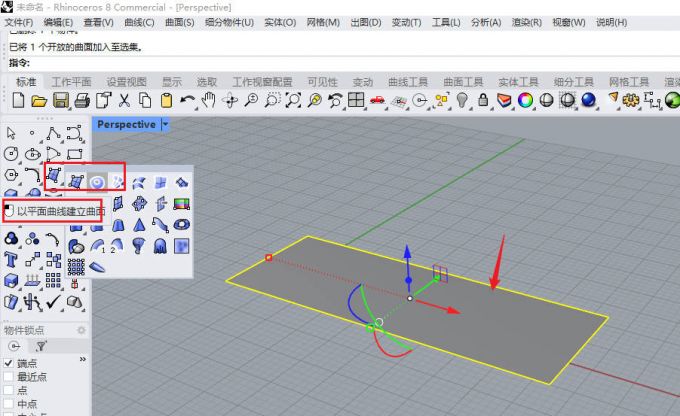Undo with the curved arrow icon
680x416 pixels.
(187, 101)
